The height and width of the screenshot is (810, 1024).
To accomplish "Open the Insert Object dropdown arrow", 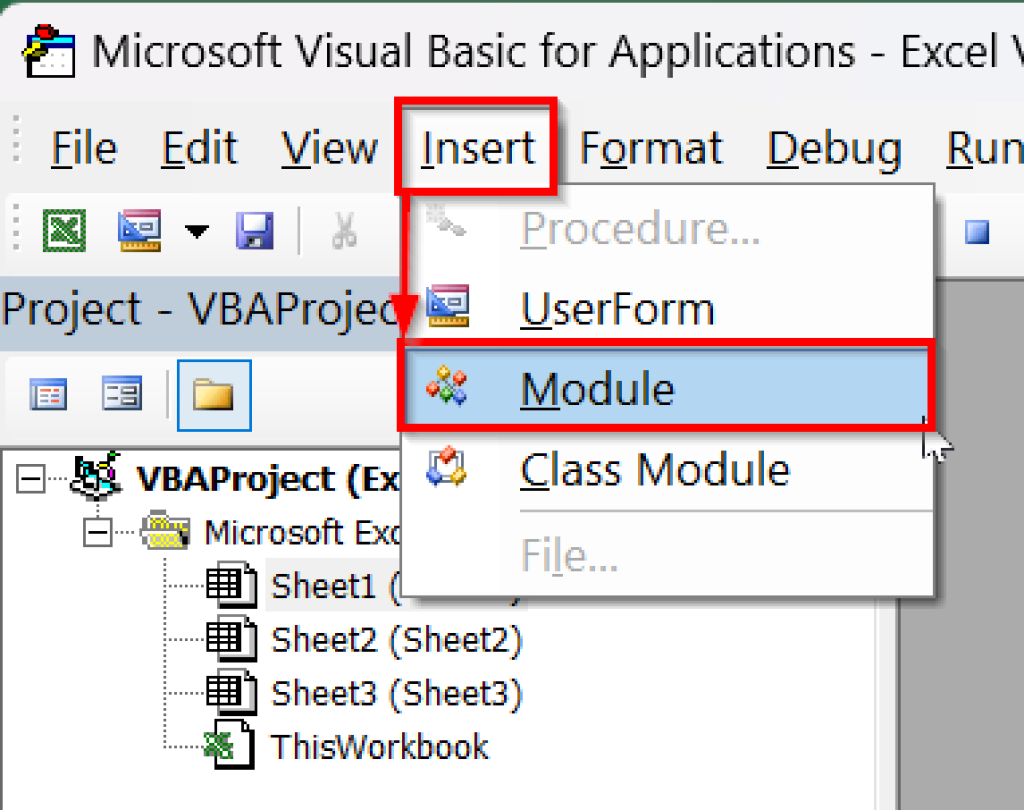I will pyautogui.click(x=196, y=229).
